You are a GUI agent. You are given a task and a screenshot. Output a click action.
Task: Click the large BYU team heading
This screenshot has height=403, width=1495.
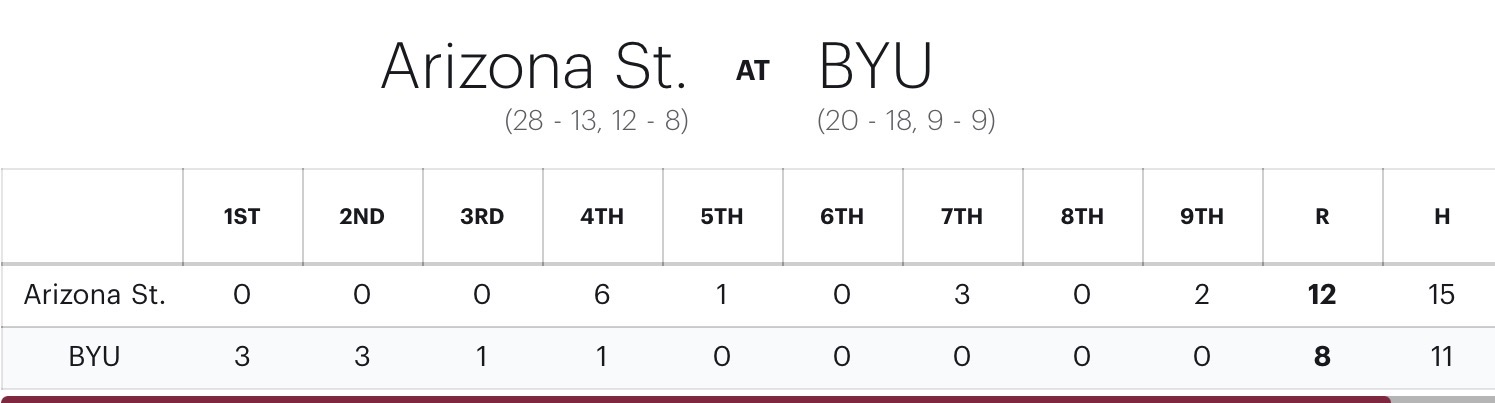coord(875,66)
